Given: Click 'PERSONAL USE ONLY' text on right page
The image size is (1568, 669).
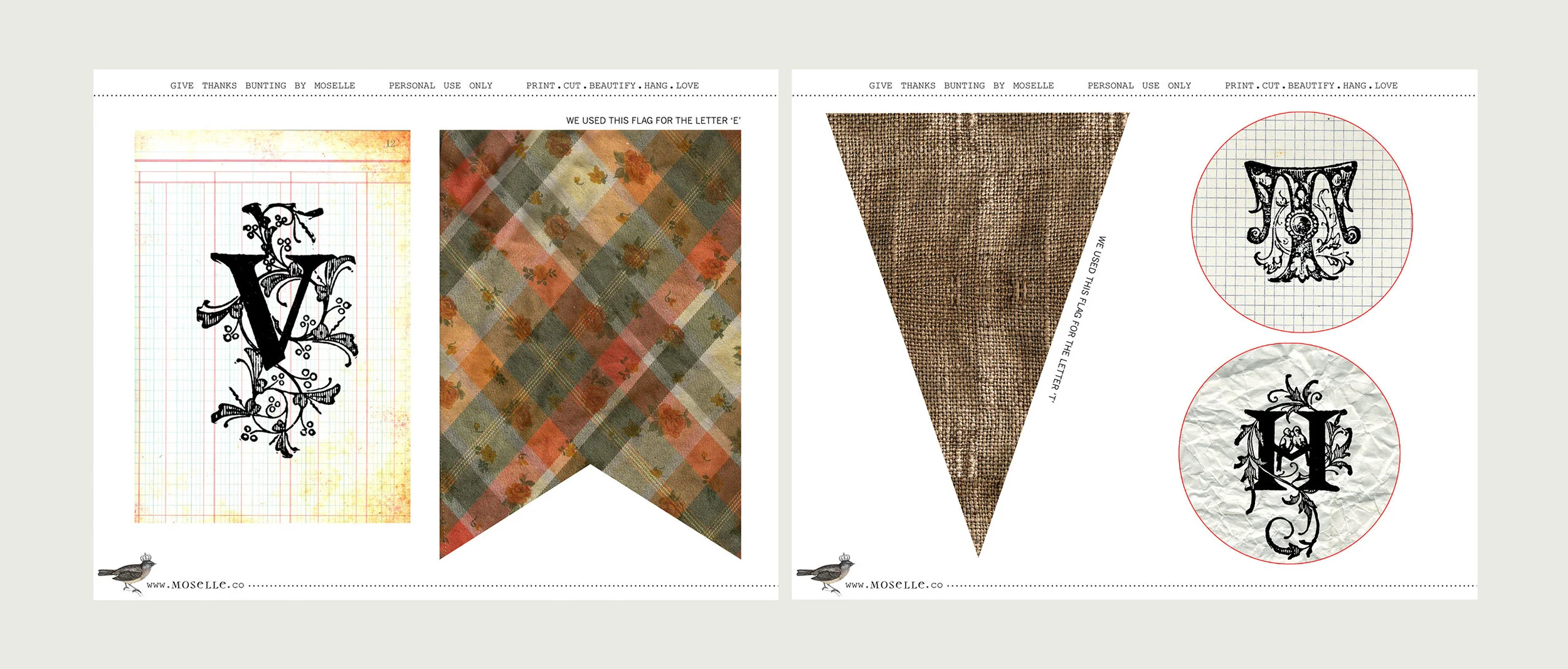Looking at the screenshot, I should click(x=1139, y=85).
